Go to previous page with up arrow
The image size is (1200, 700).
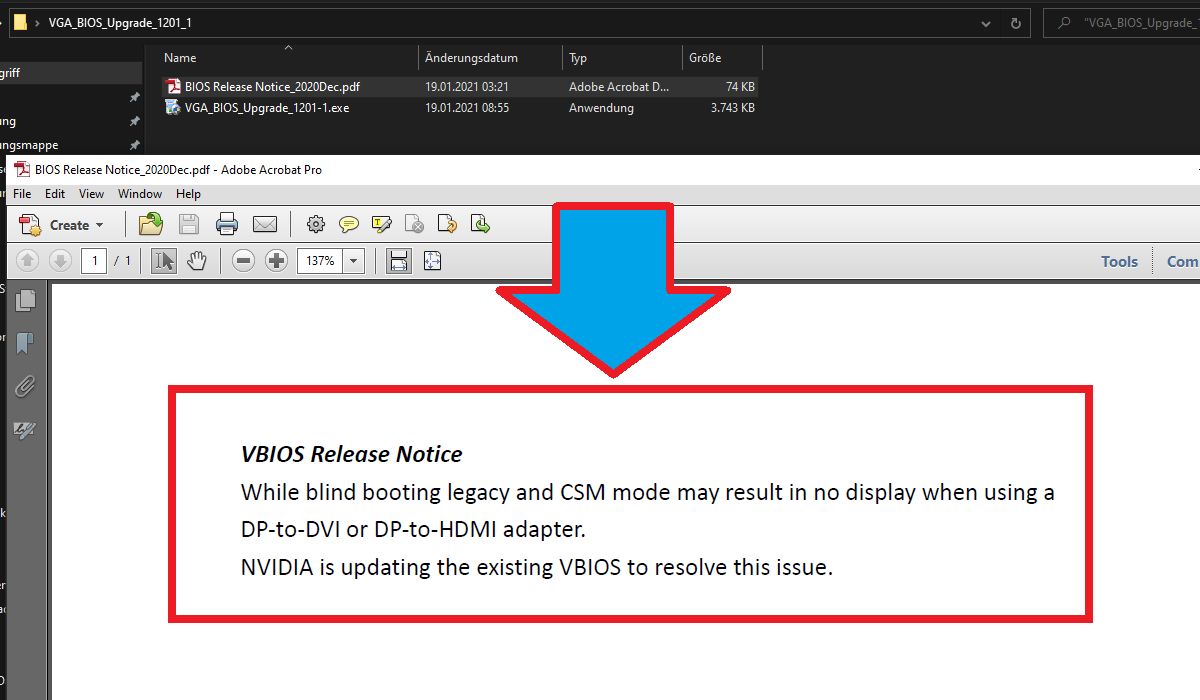(28, 261)
